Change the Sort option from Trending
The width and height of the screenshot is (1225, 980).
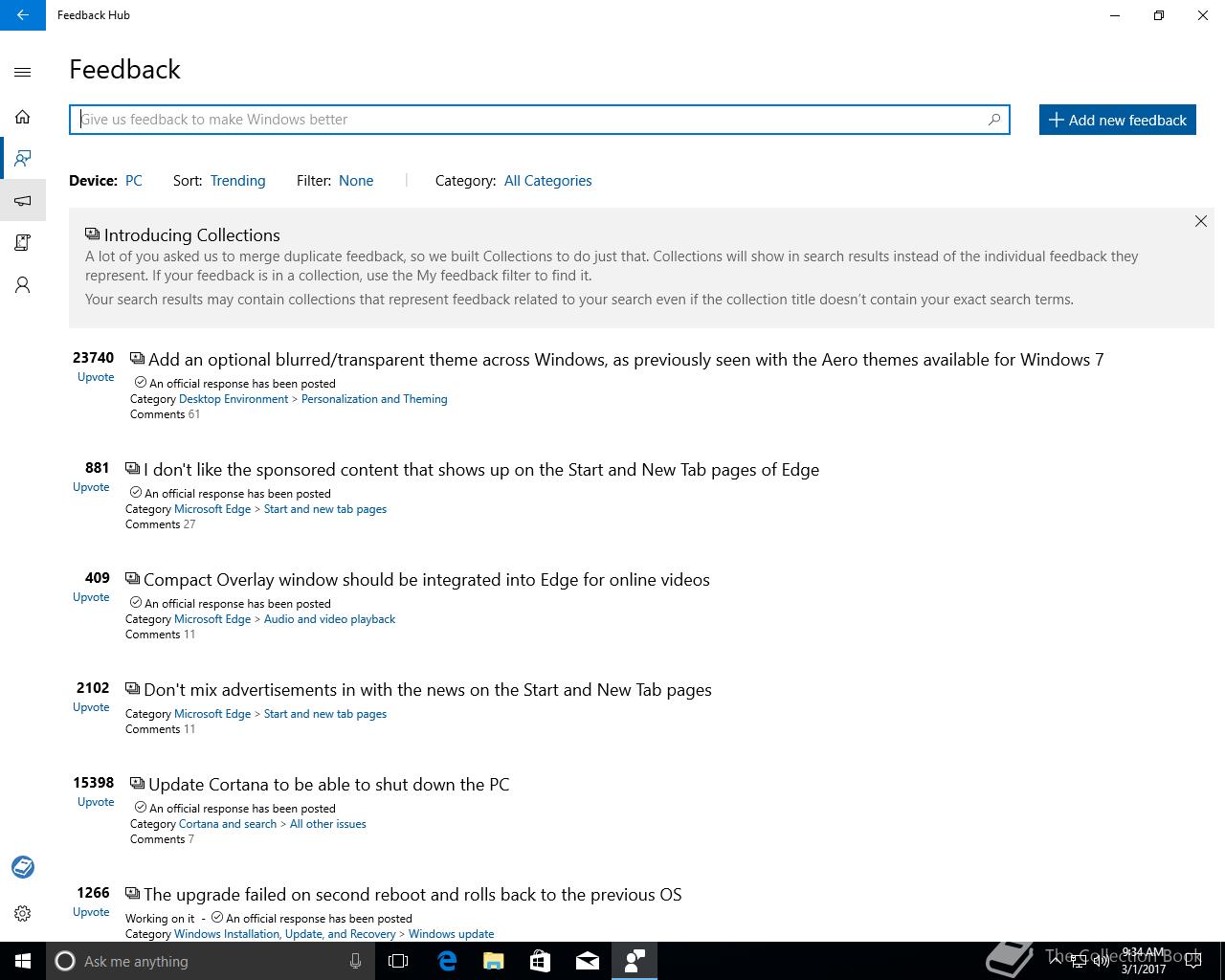[238, 181]
